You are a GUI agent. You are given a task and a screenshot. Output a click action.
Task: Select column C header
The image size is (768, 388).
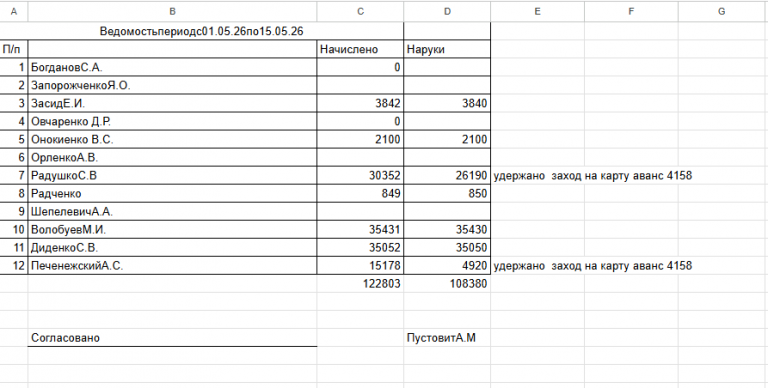[360, 11]
